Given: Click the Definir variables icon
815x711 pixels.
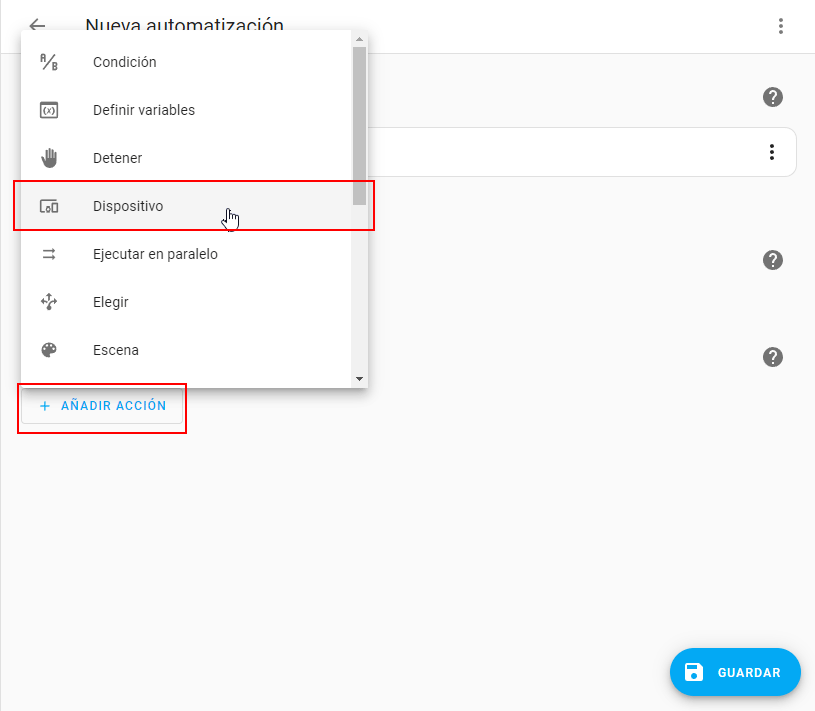Looking at the screenshot, I should (x=49, y=110).
